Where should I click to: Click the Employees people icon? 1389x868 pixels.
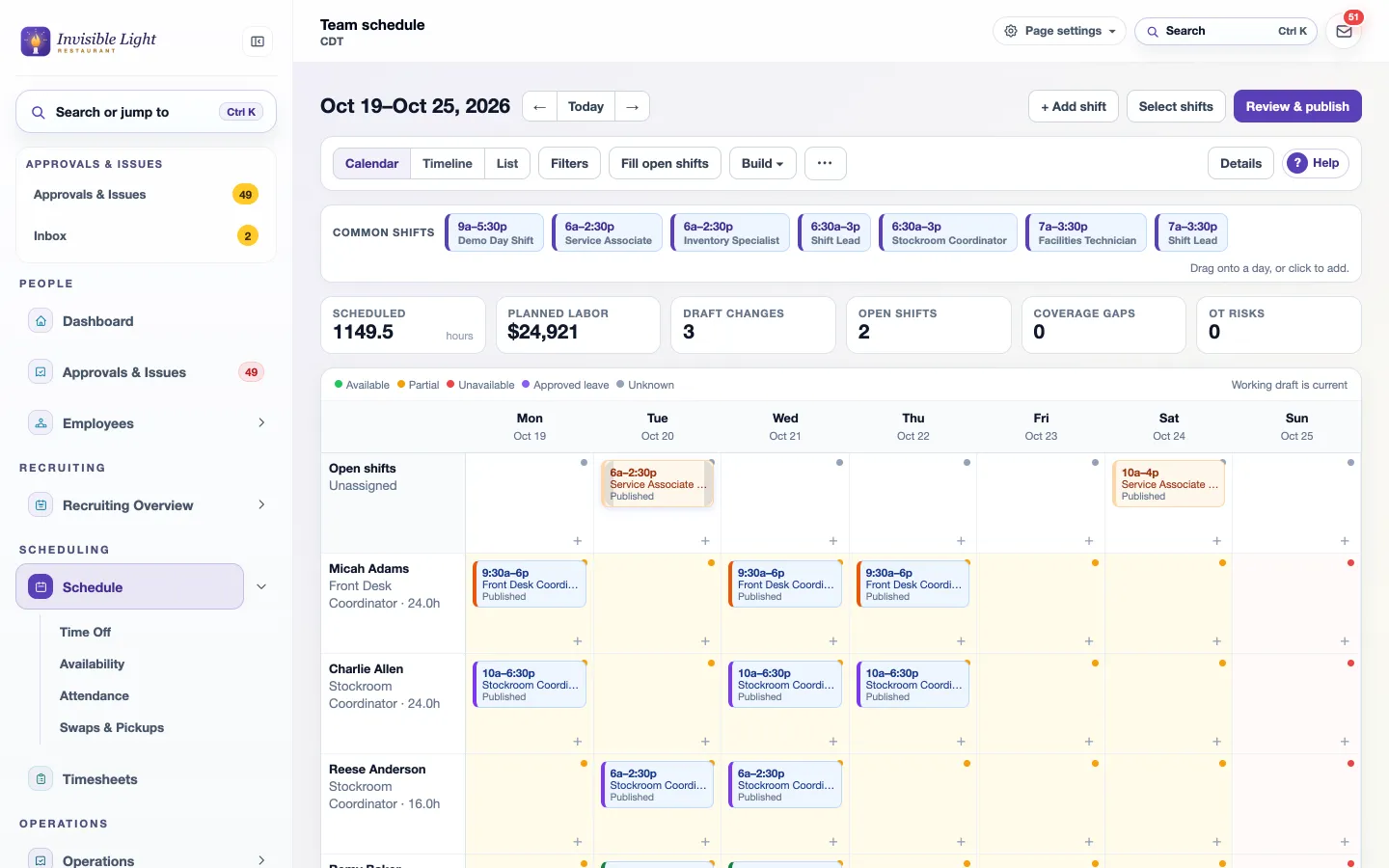41,422
